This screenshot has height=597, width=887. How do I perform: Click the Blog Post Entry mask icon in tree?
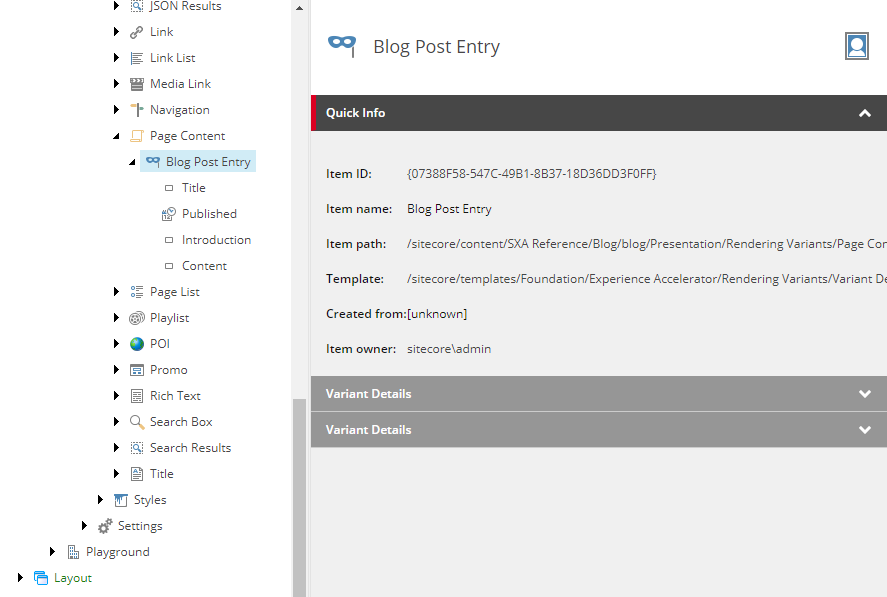153,161
